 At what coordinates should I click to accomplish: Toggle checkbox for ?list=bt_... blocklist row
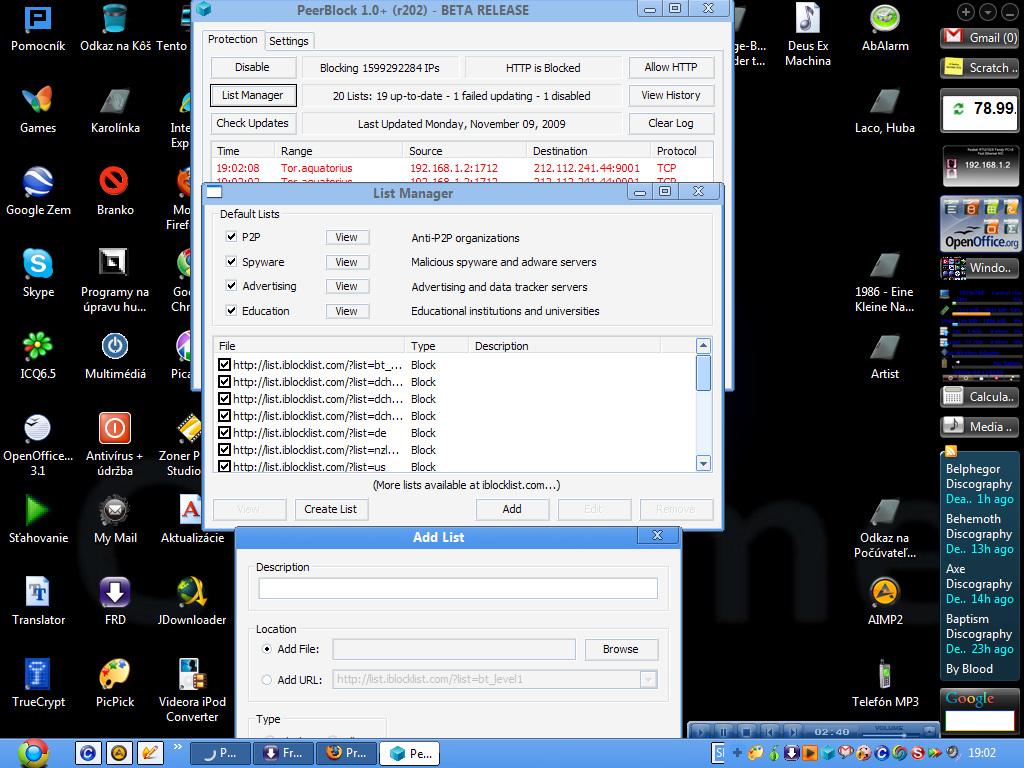click(x=225, y=364)
